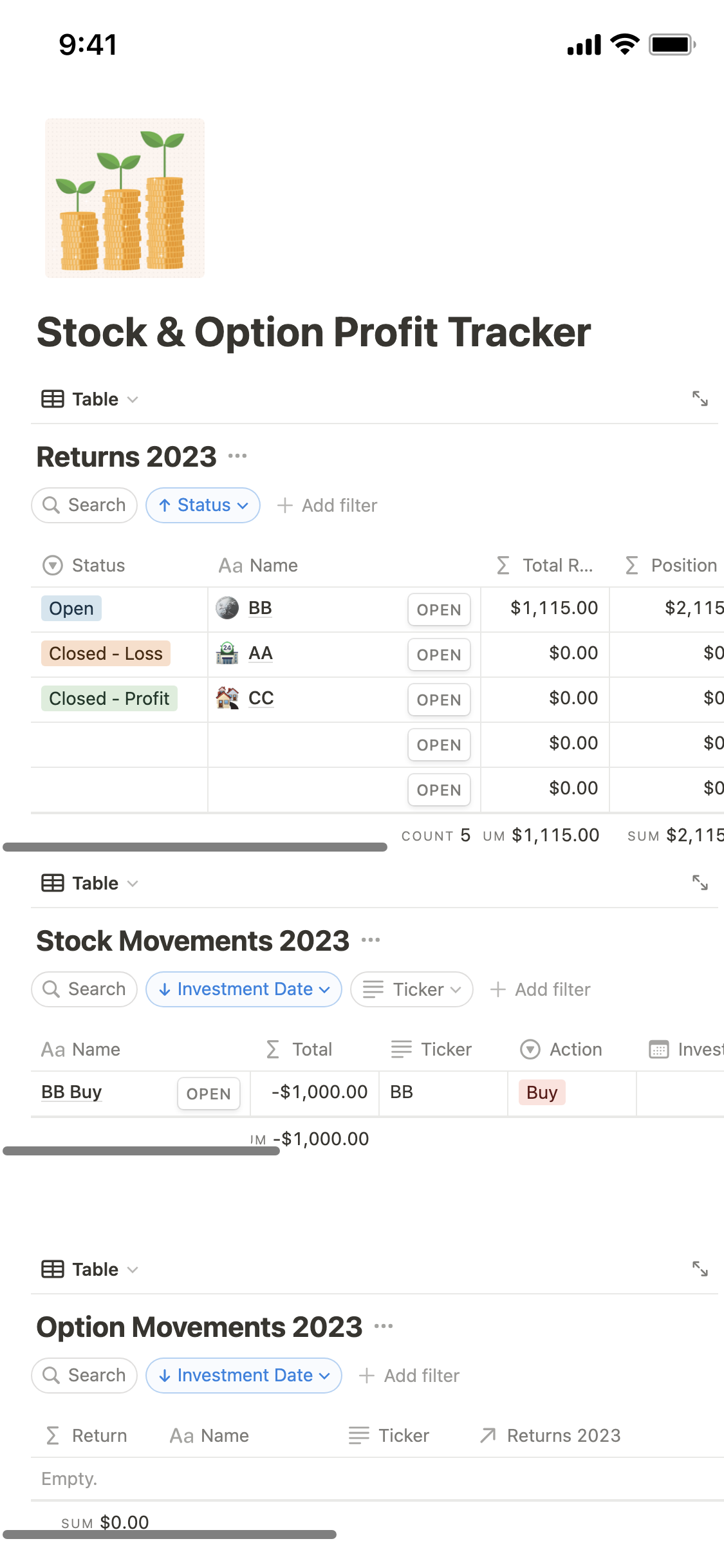Toggle Investment Date sort in Option Movements
Screen dimensions: 724x1568
point(243,1375)
